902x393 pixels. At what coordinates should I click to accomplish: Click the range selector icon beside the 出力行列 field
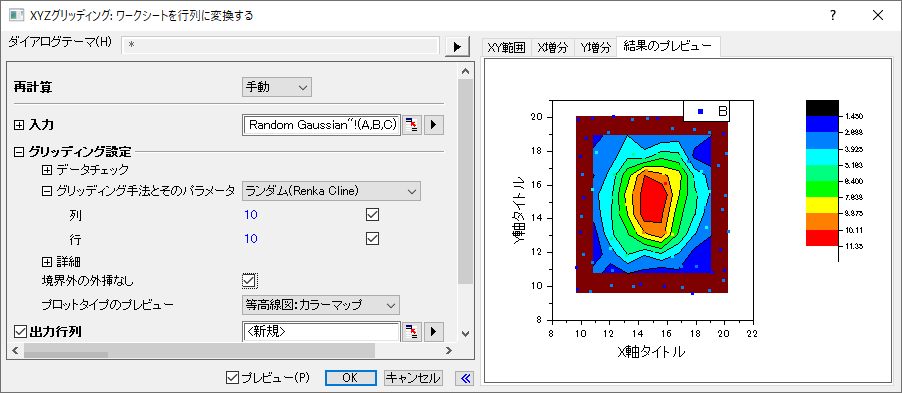(x=412, y=331)
